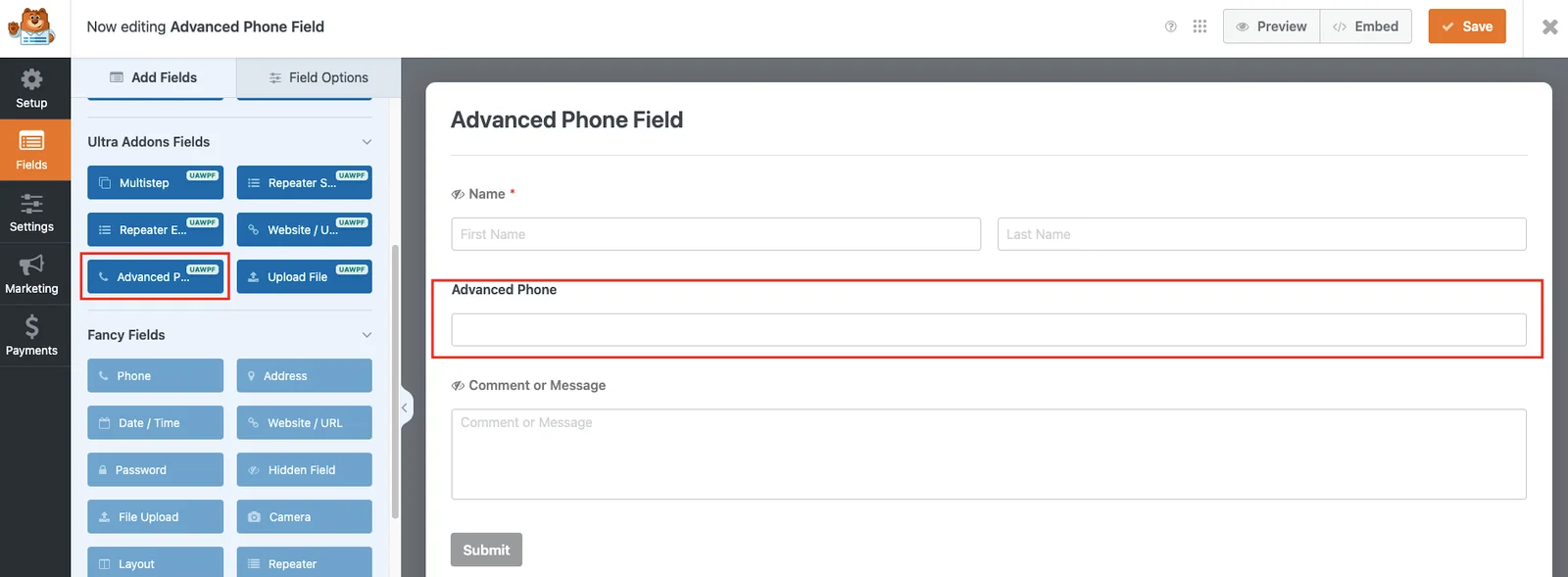Click the Save button

[x=1466, y=26]
